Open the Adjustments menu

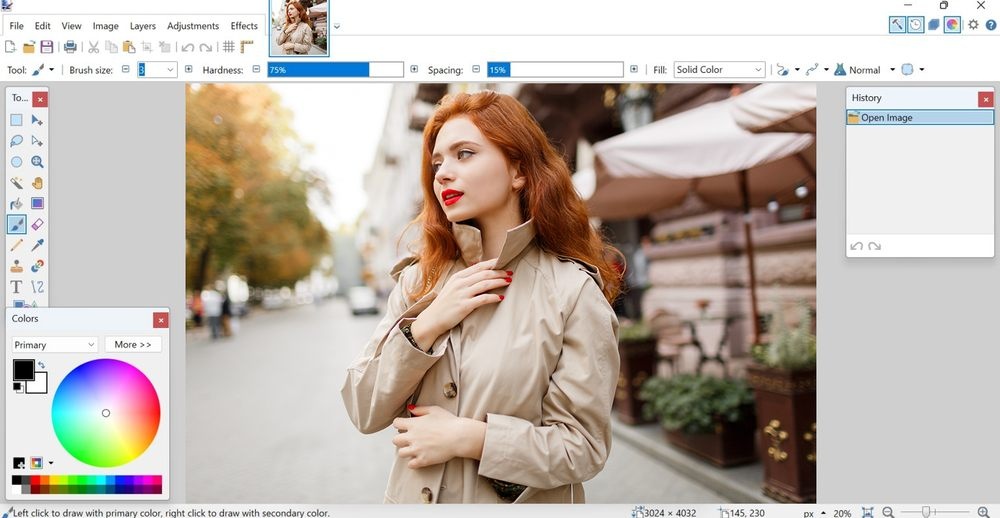(193, 26)
